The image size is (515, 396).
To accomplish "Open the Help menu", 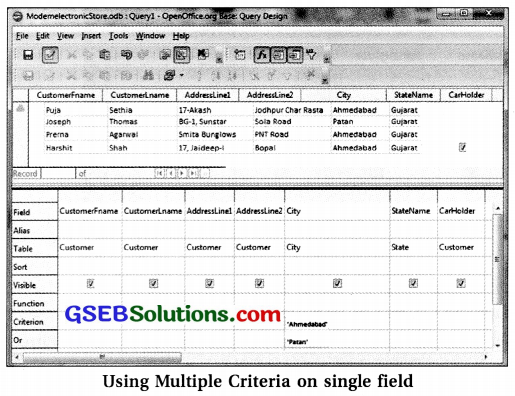I will (181, 36).
